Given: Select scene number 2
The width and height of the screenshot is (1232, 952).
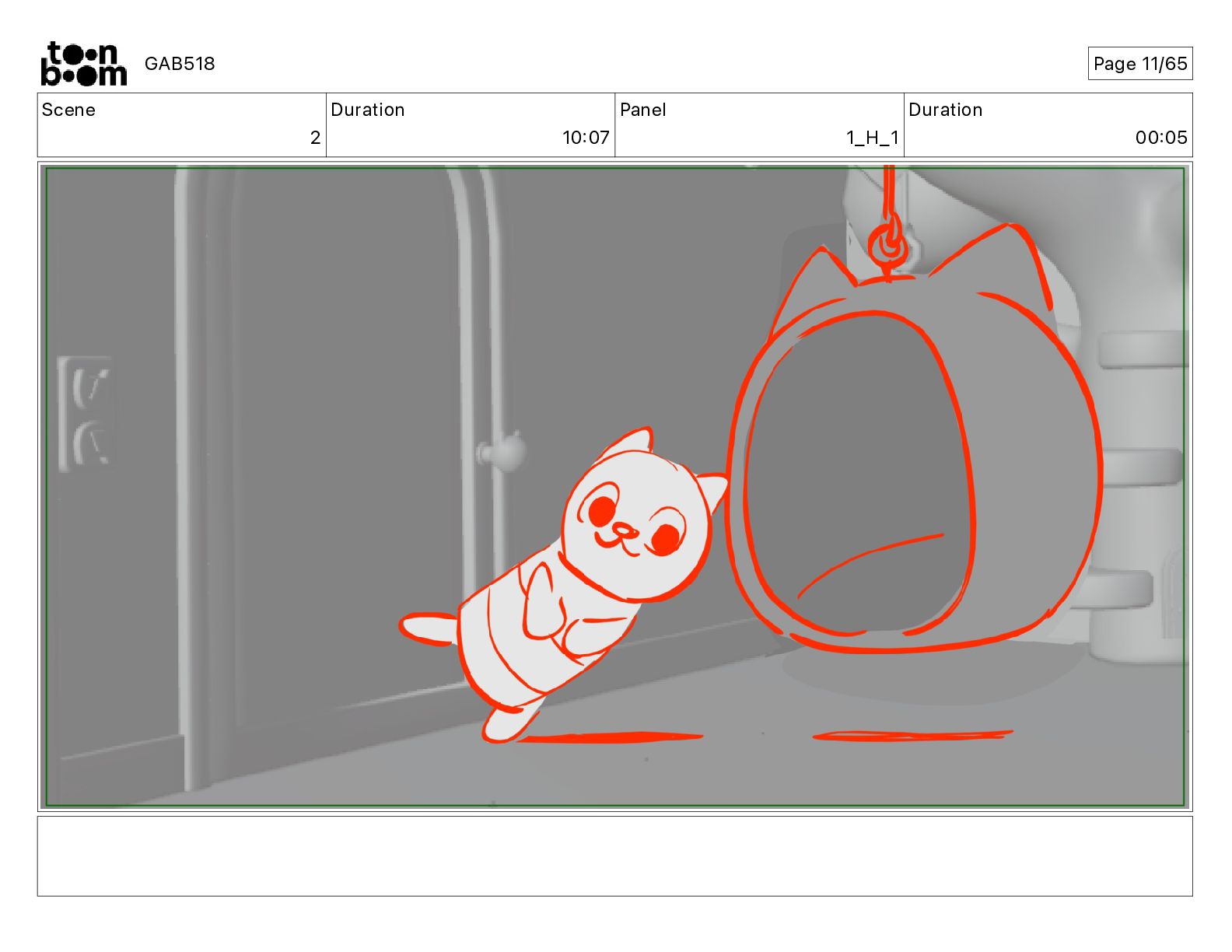Looking at the screenshot, I should point(315,138).
